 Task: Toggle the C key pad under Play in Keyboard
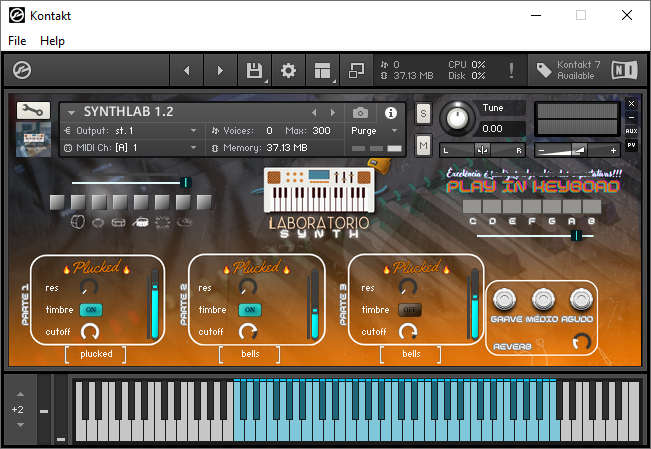click(472, 206)
